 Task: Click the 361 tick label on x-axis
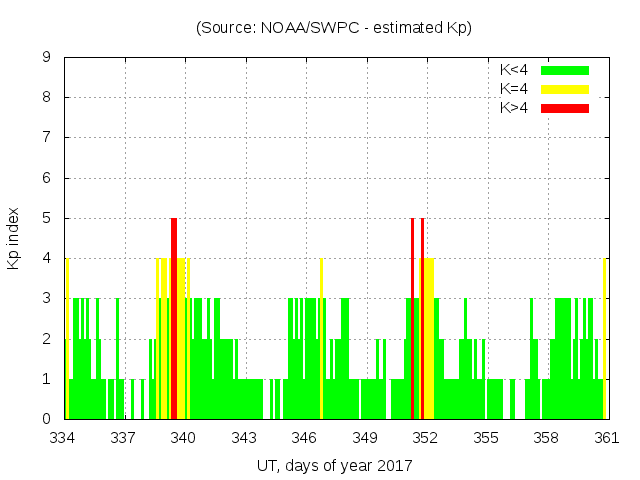(x=606, y=437)
